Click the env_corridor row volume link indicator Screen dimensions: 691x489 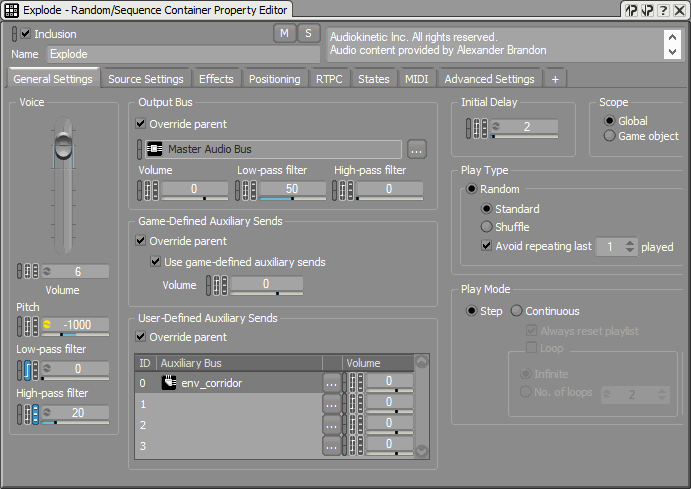pos(346,382)
